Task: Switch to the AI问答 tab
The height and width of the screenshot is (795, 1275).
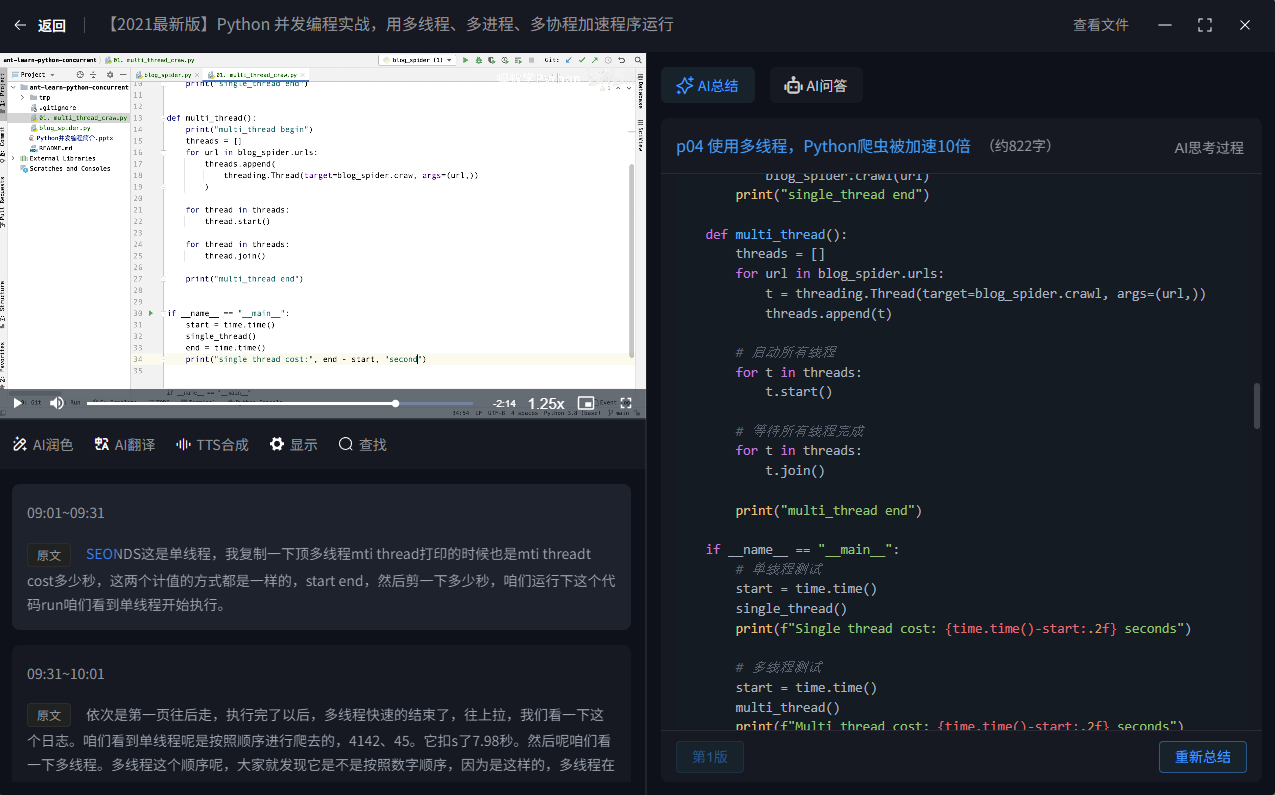Action: (816, 86)
